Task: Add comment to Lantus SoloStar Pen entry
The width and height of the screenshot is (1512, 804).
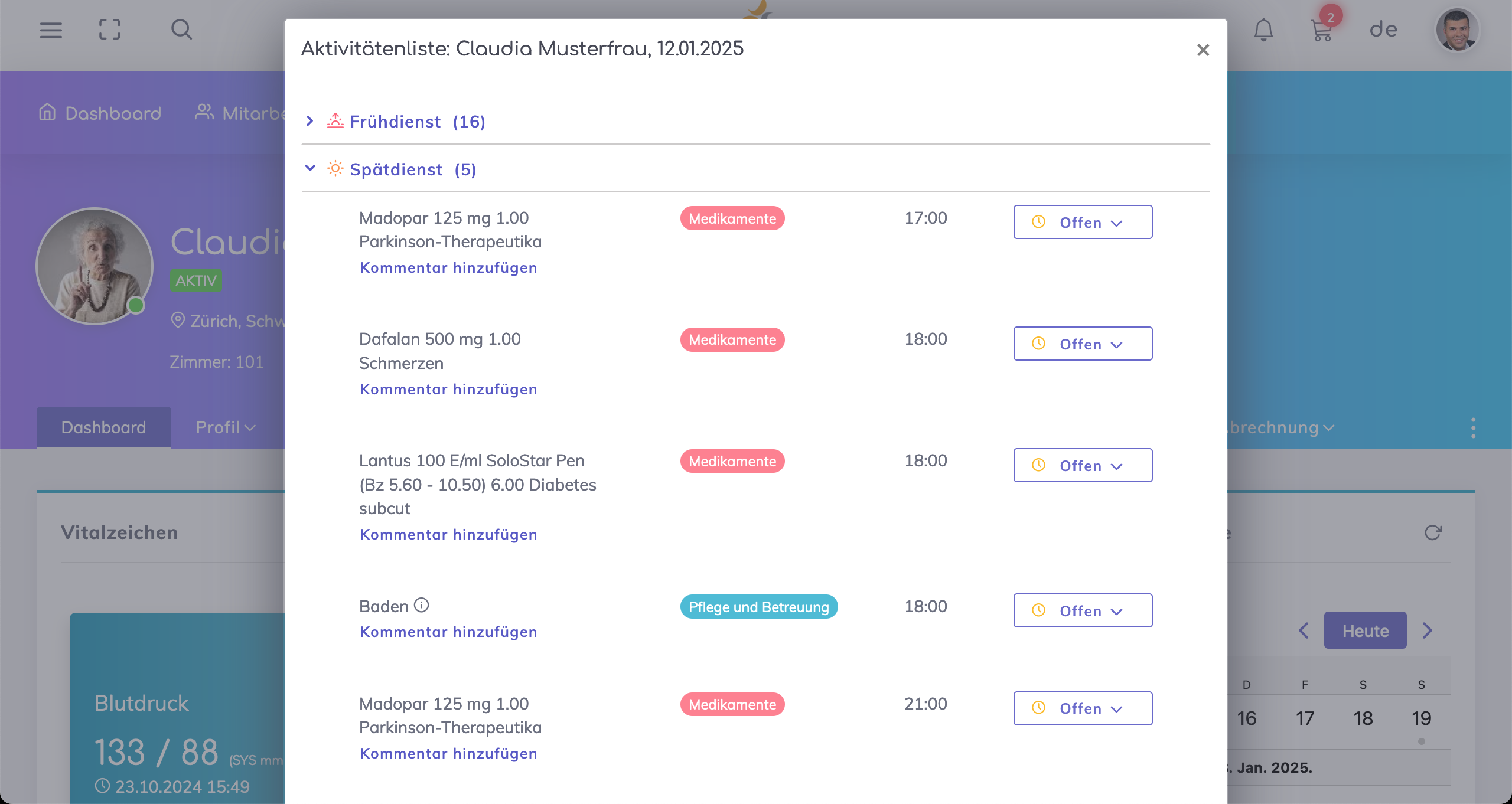Action: pos(448,534)
